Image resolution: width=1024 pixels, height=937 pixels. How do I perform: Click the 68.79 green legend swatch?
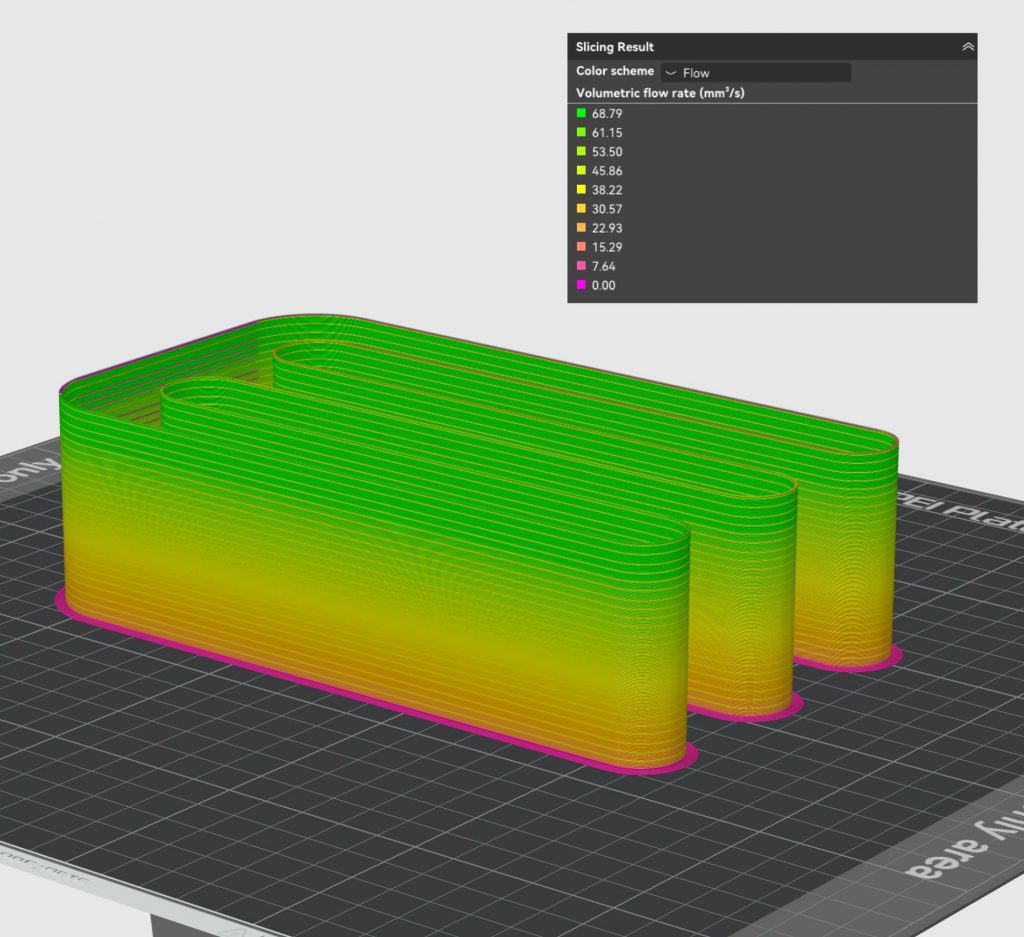[x=581, y=113]
